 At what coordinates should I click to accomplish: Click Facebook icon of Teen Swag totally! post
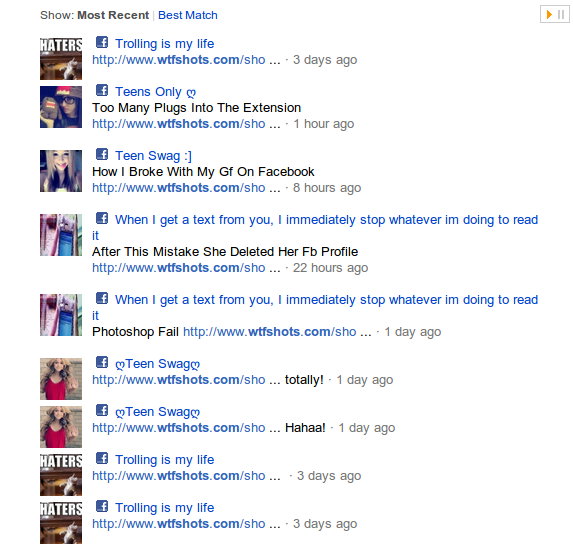102,362
